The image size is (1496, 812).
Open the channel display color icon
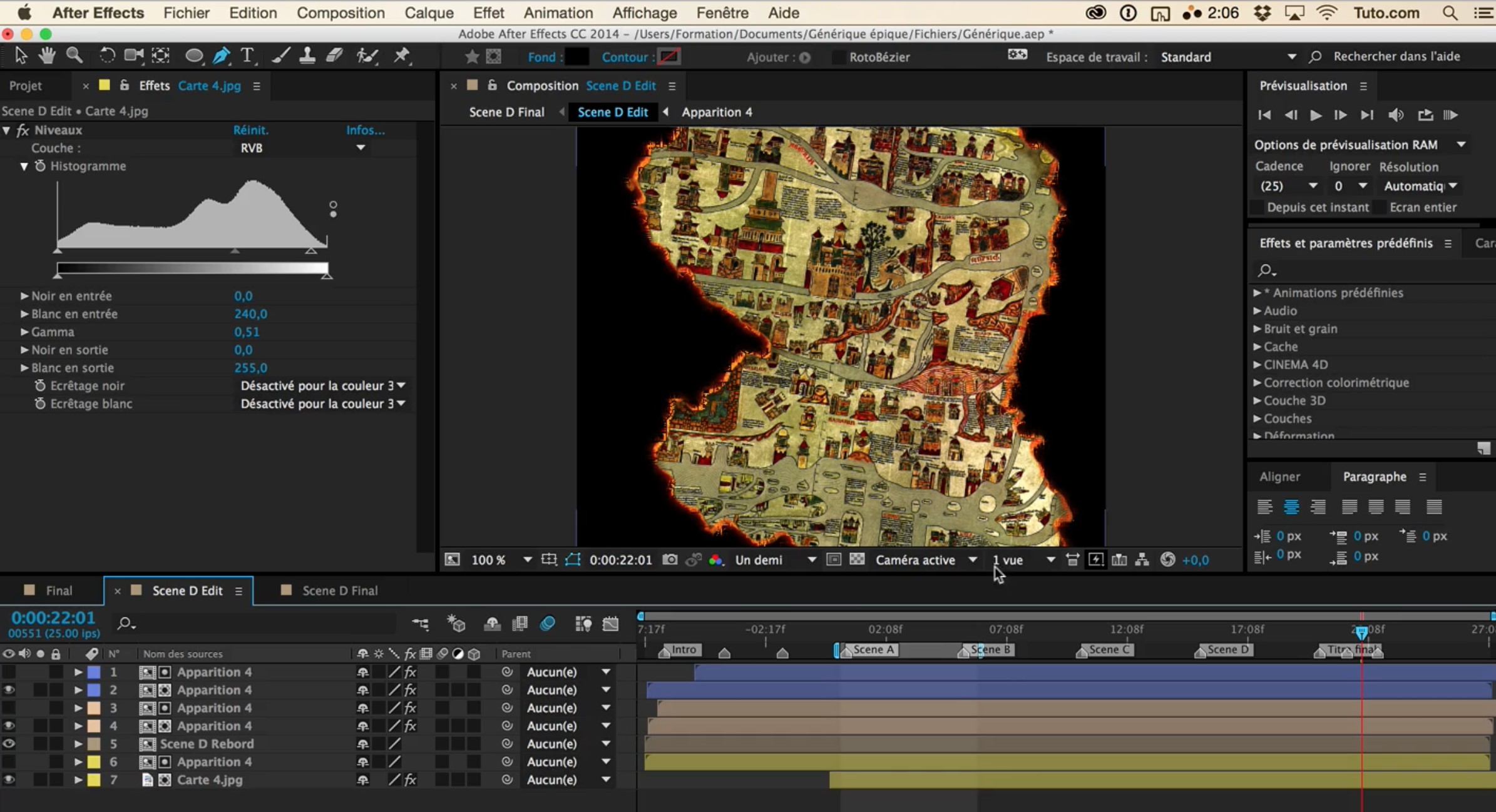pyautogui.click(x=716, y=560)
